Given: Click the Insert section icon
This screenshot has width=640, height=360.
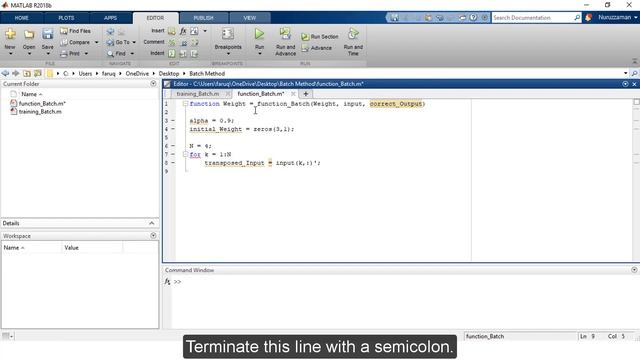Looking at the screenshot, I should (171, 31).
